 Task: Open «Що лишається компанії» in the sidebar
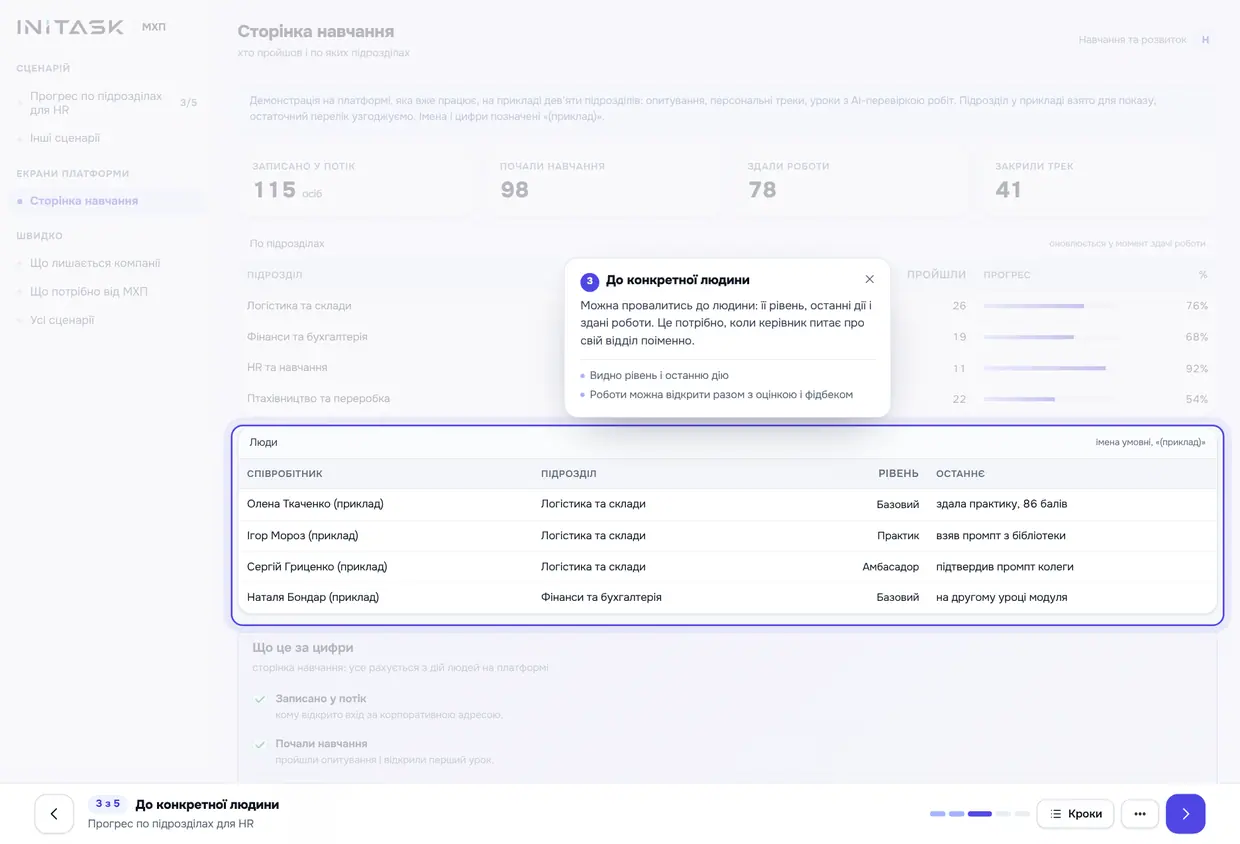pos(95,263)
